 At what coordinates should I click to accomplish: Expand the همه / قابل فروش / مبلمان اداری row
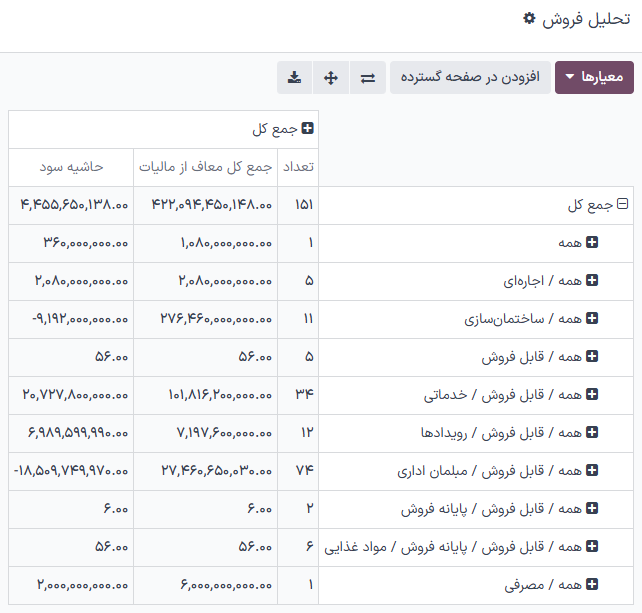click(592, 471)
